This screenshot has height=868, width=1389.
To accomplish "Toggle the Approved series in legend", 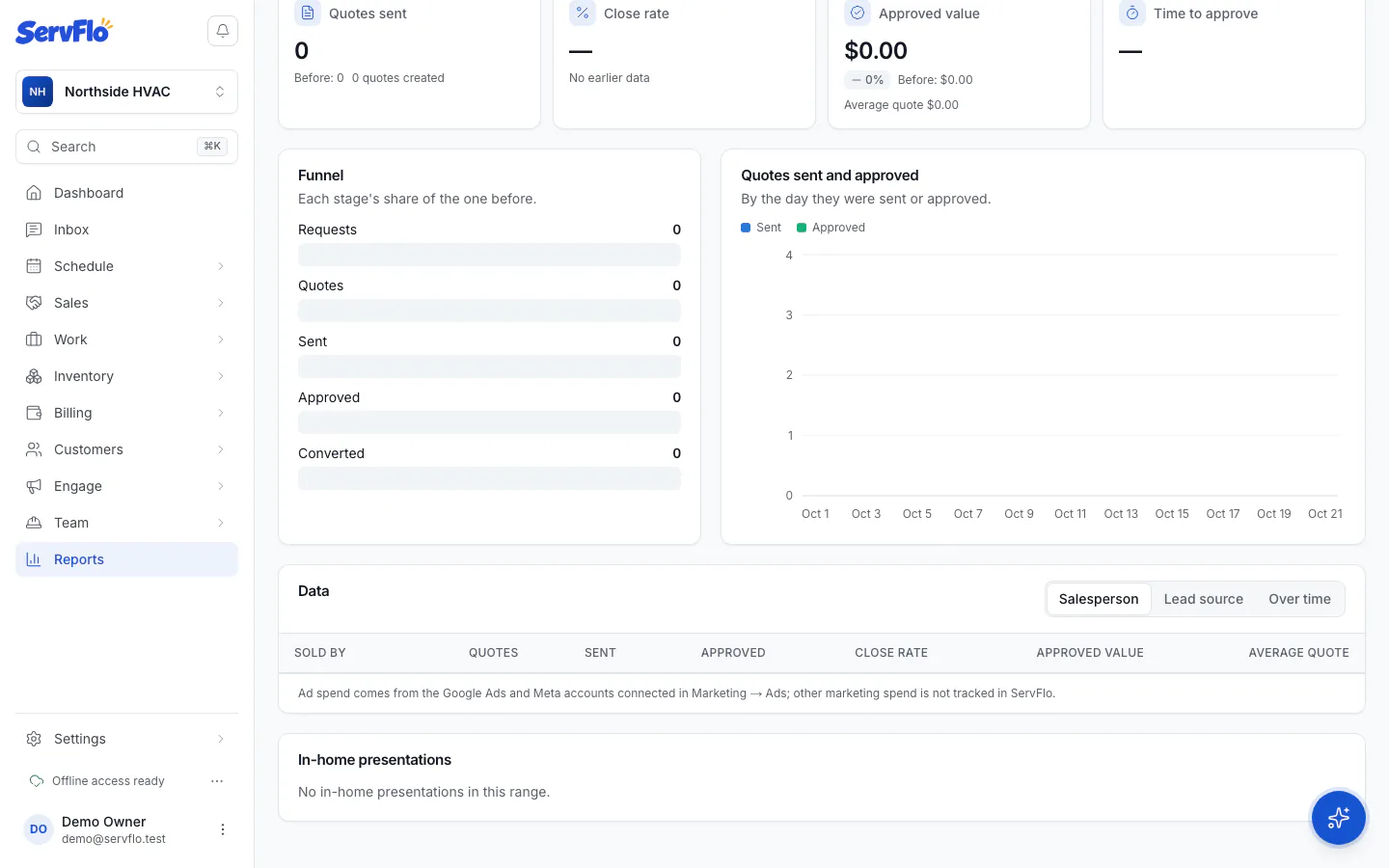I will click(x=831, y=228).
